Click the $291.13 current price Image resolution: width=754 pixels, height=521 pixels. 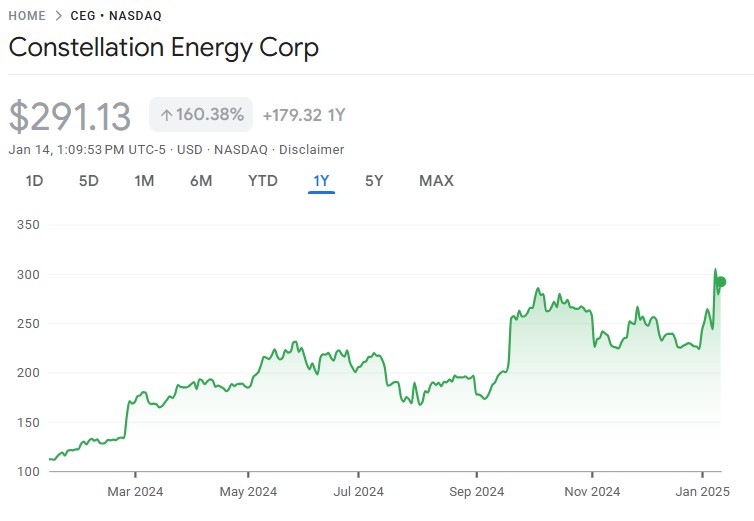[70, 116]
